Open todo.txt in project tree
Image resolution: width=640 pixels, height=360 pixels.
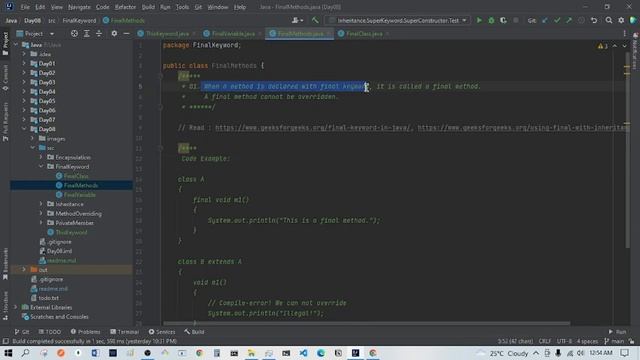pos(48,298)
